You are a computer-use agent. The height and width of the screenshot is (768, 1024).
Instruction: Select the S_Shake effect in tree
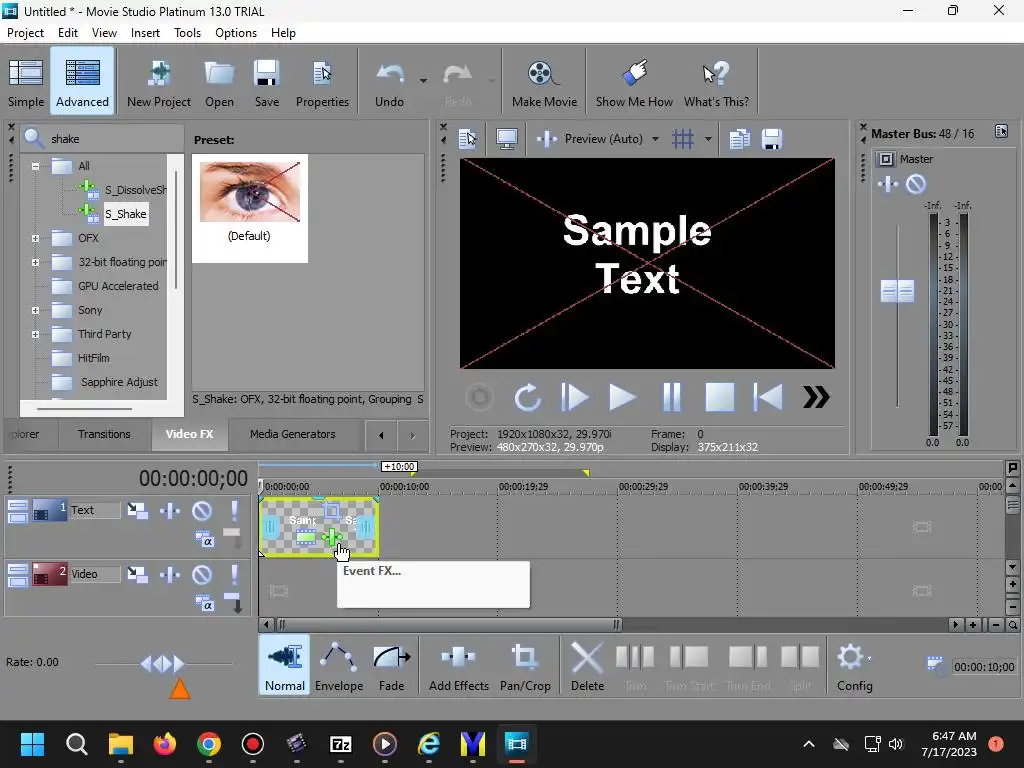(x=126, y=214)
